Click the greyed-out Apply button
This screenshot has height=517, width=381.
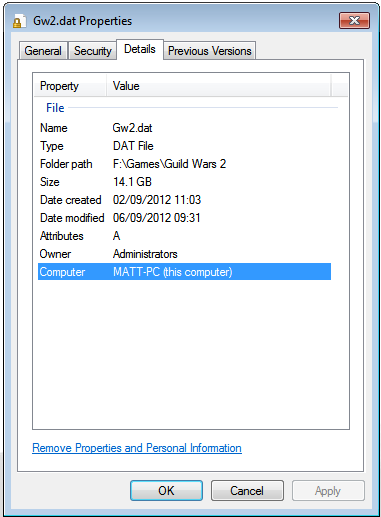point(328,491)
